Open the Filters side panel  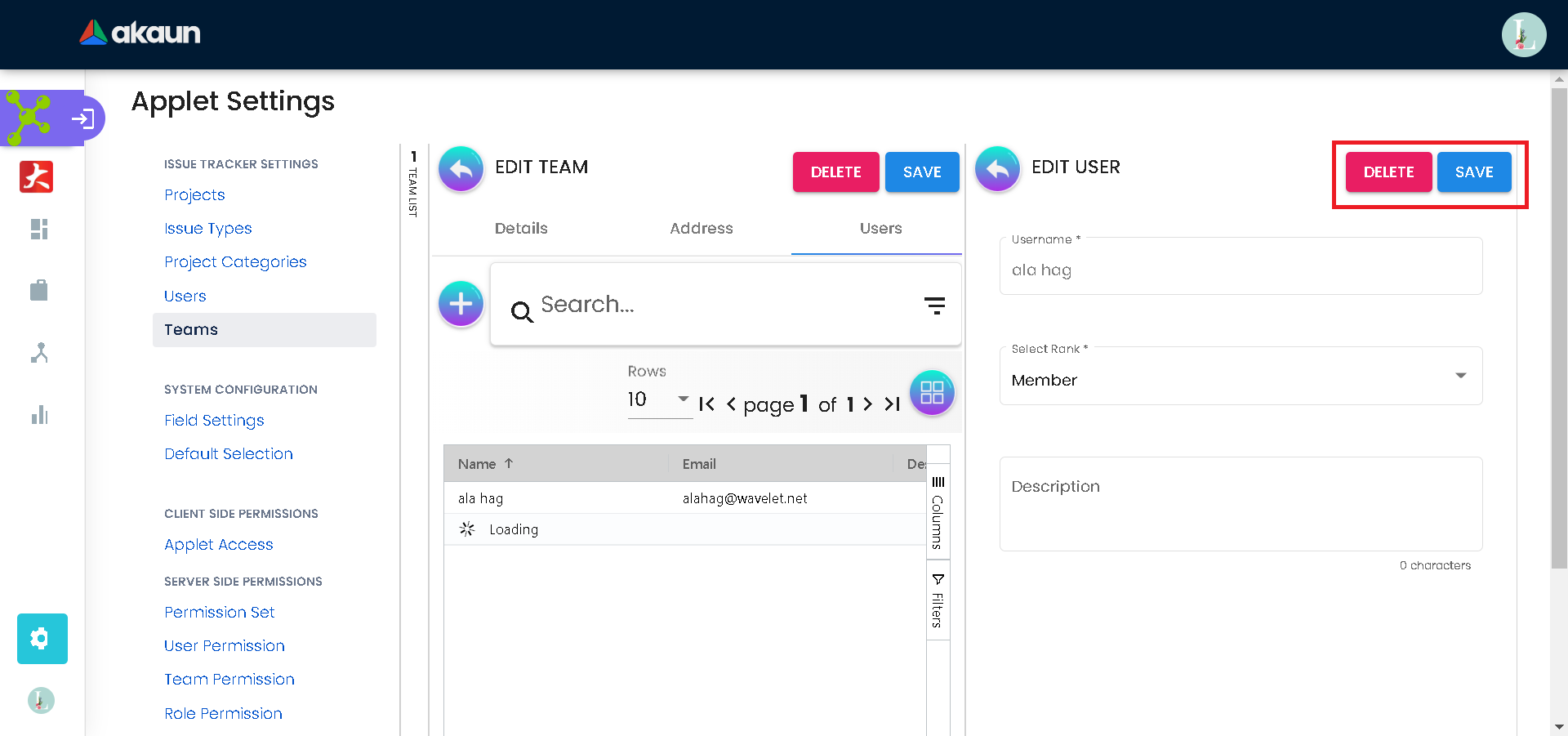point(938,600)
